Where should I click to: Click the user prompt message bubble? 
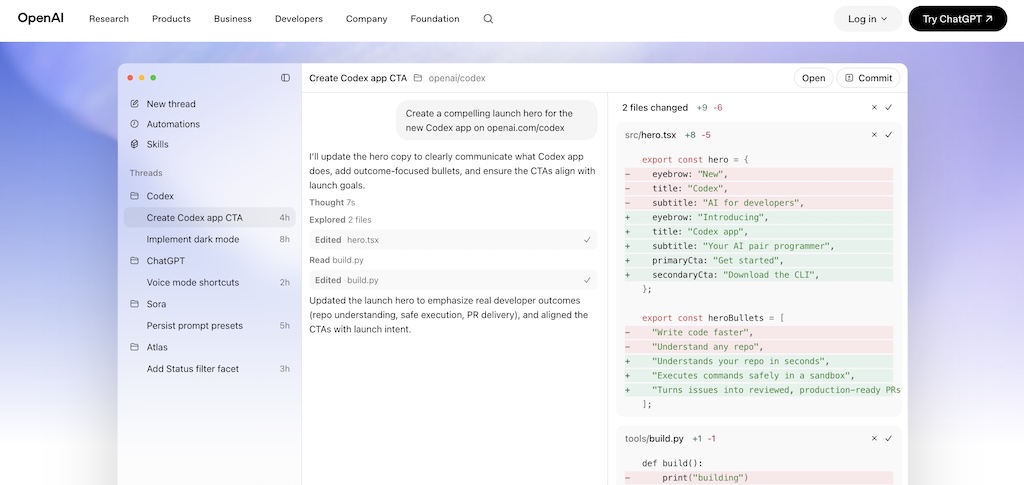[496, 121]
